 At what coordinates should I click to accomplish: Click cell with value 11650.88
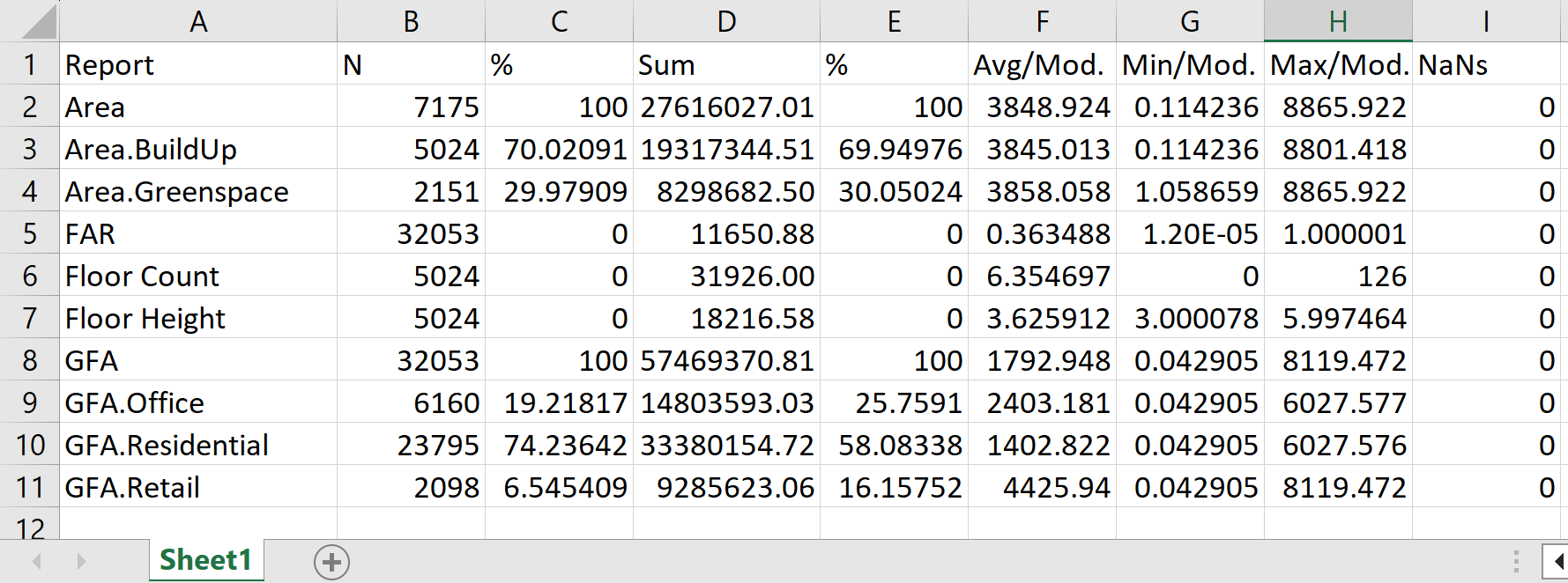click(x=726, y=233)
